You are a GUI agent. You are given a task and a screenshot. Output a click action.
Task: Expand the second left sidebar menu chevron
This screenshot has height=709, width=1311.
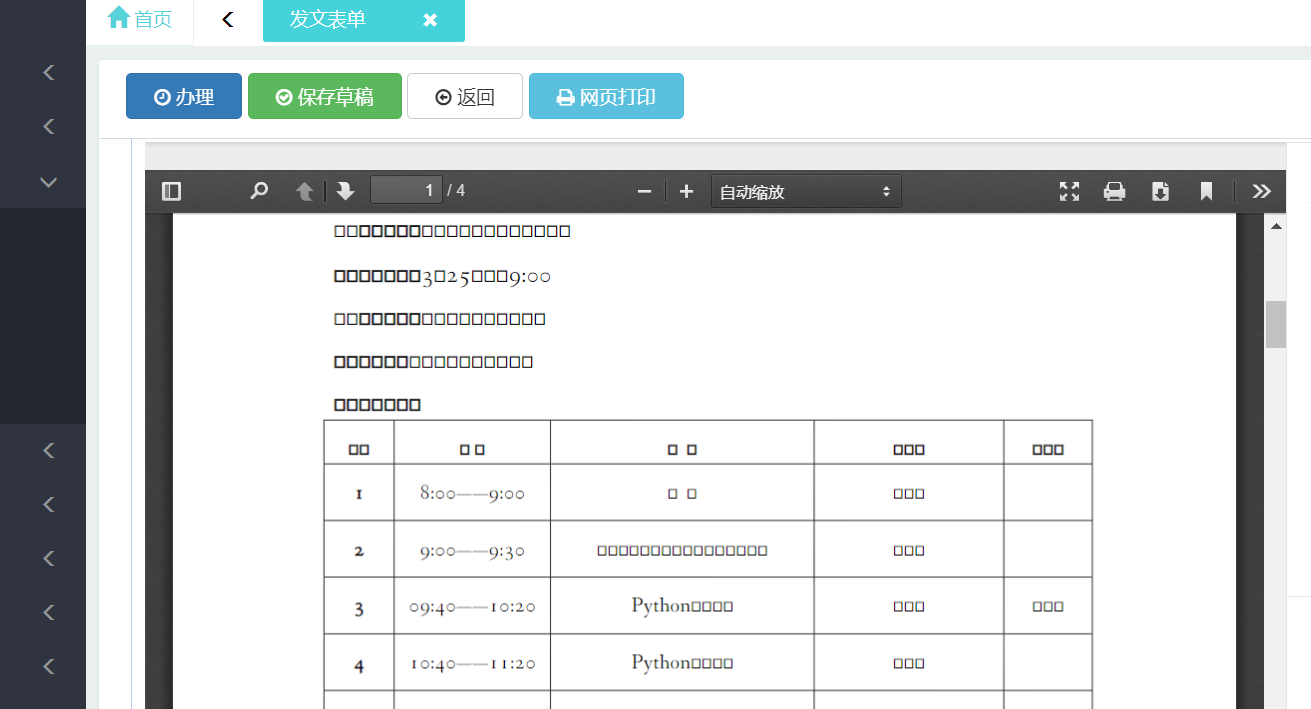point(48,127)
